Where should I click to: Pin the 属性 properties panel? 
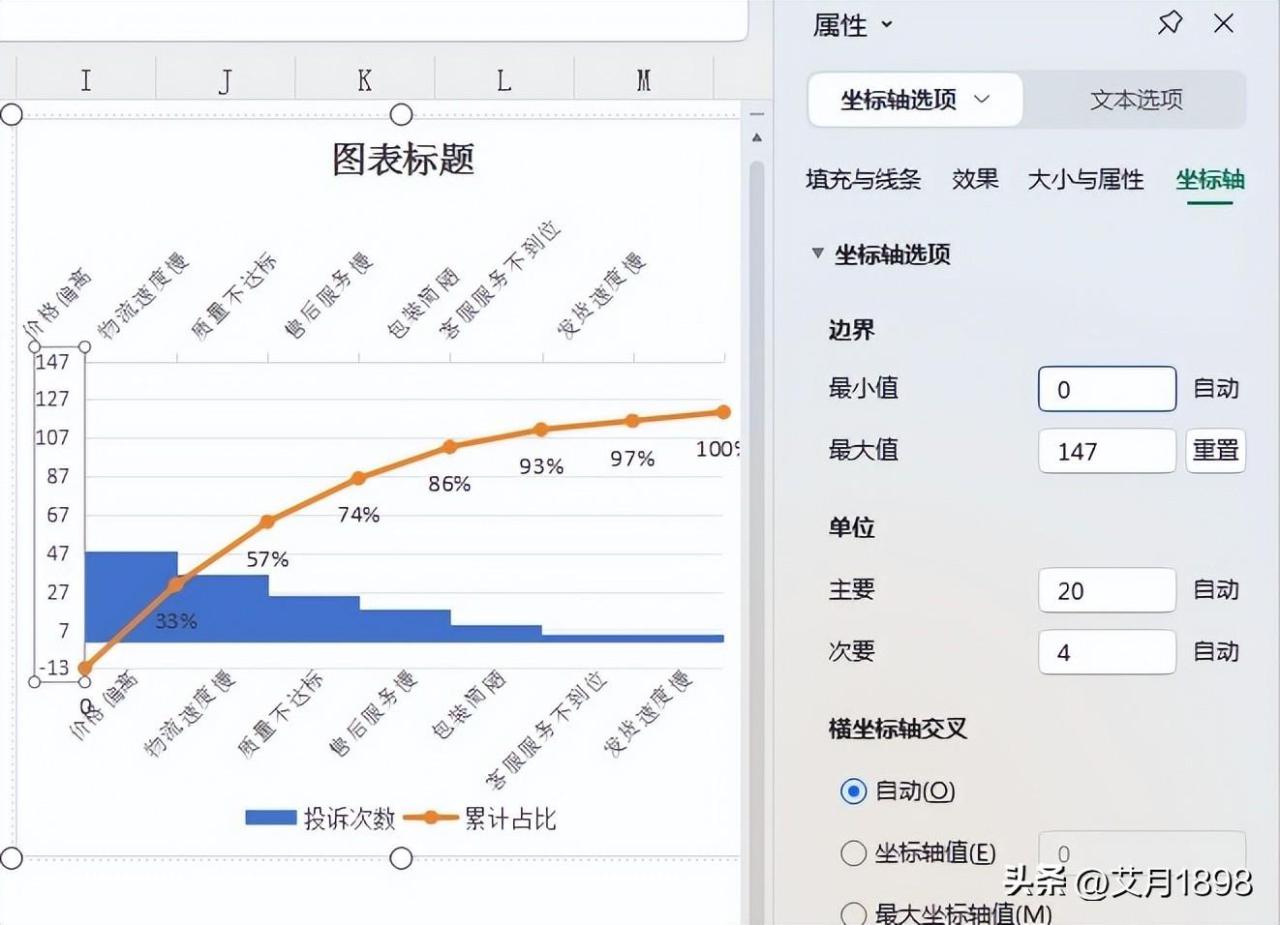(1170, 24)
